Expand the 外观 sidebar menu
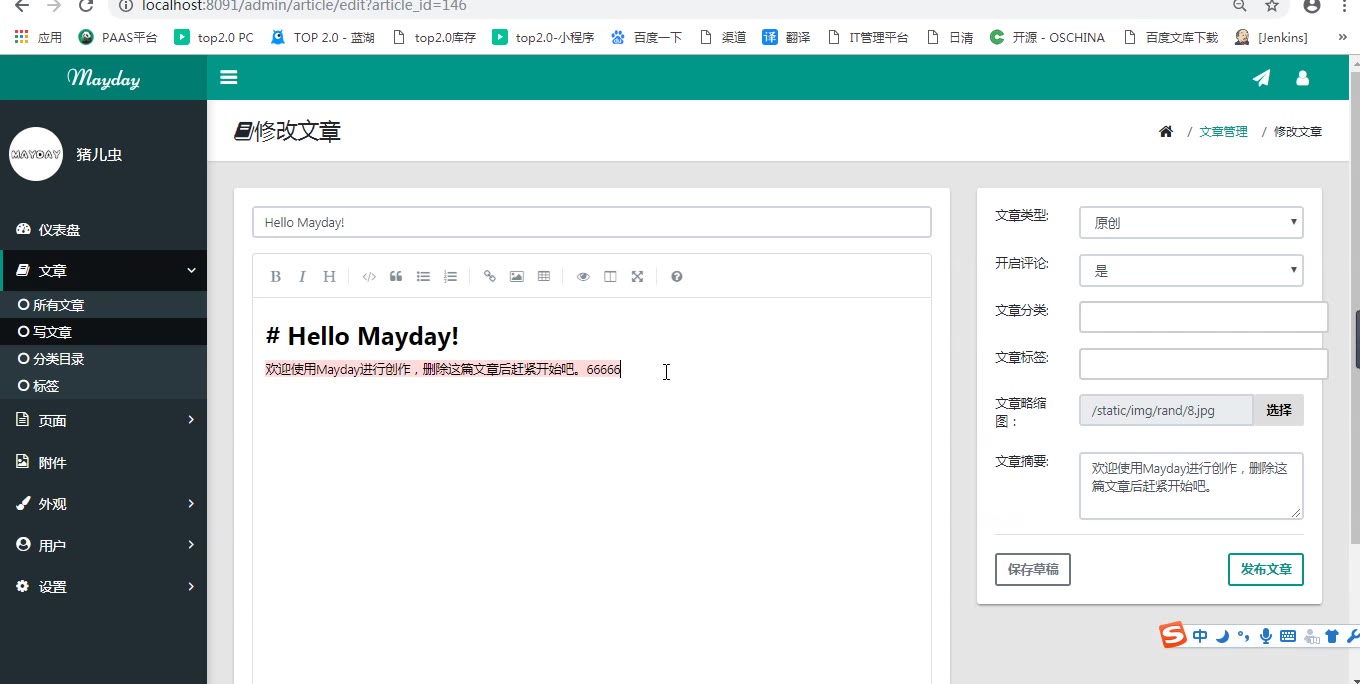The width and height of the screenshot is (1360, 684). click(103, 504)
